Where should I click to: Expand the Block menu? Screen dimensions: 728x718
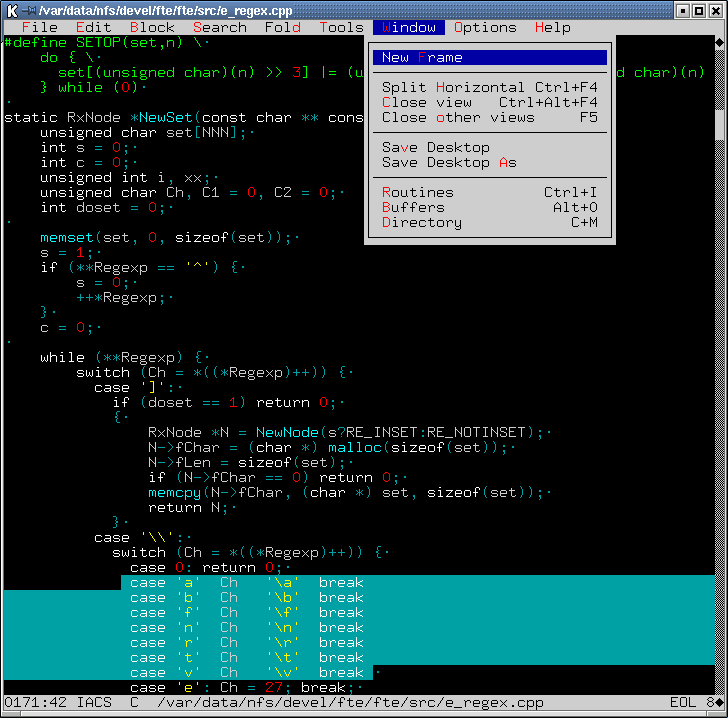click(x=152, y=27)
